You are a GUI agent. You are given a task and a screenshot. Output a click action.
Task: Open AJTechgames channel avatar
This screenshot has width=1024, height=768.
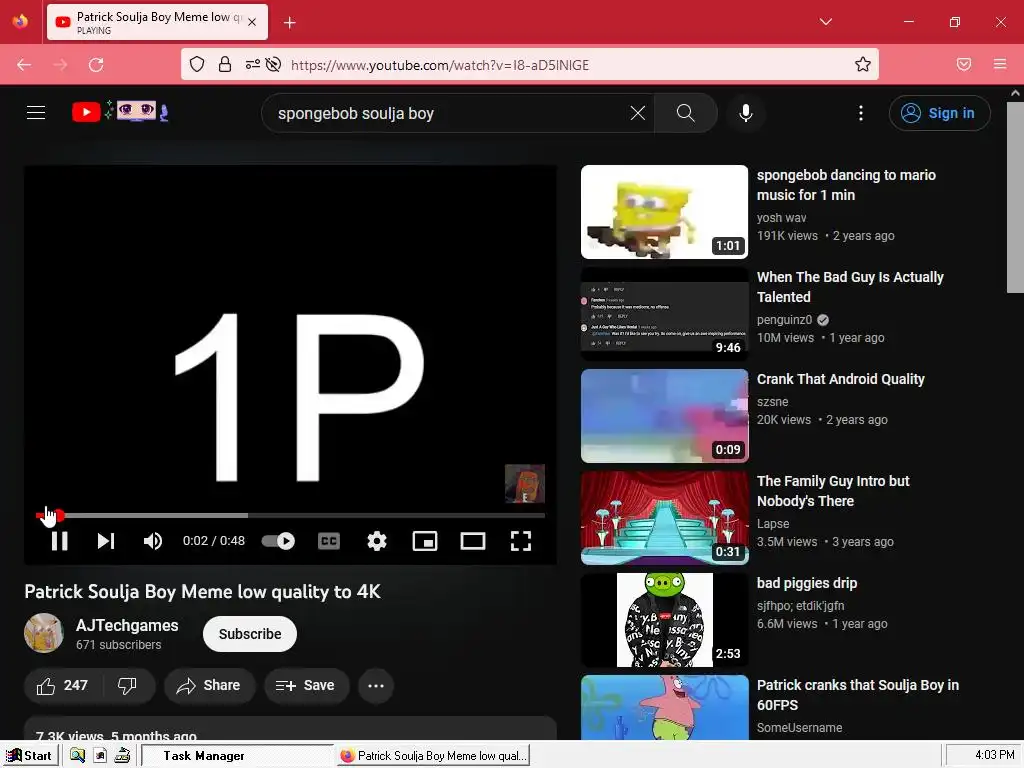(x=44, y=633)
